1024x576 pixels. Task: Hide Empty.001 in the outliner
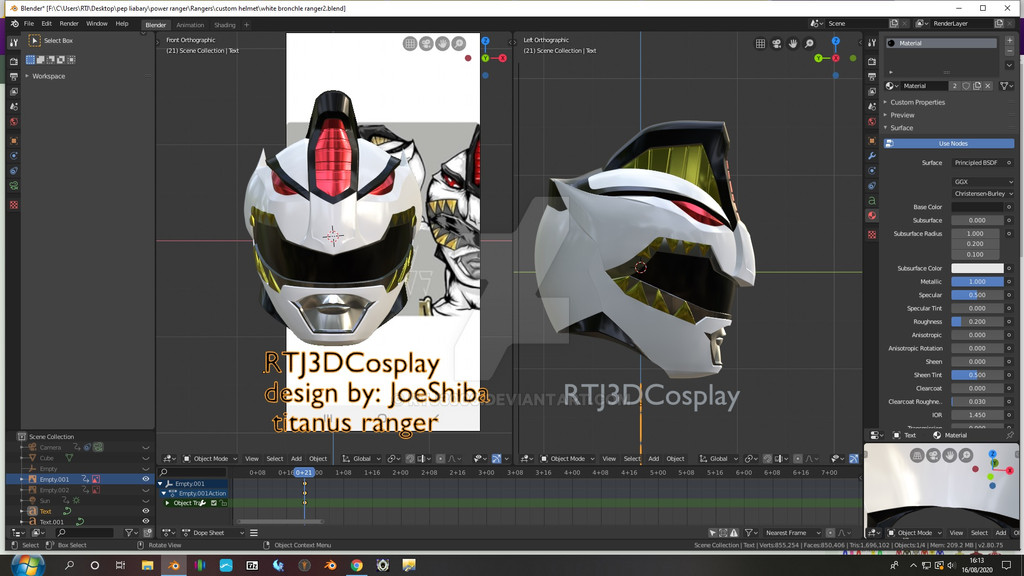pyautogui.click(x=146, y=479)
